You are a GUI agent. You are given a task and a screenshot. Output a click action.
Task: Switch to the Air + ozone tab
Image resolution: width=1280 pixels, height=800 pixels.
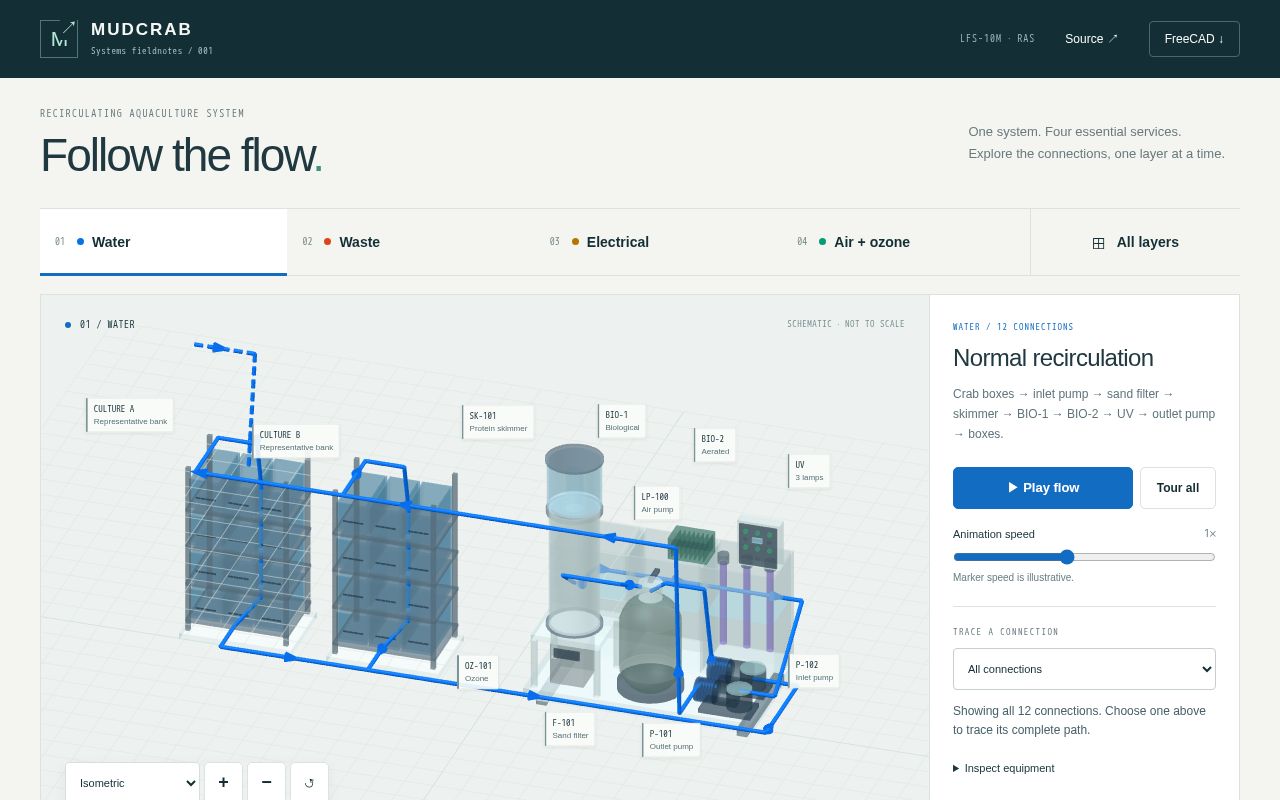point(906,242)
